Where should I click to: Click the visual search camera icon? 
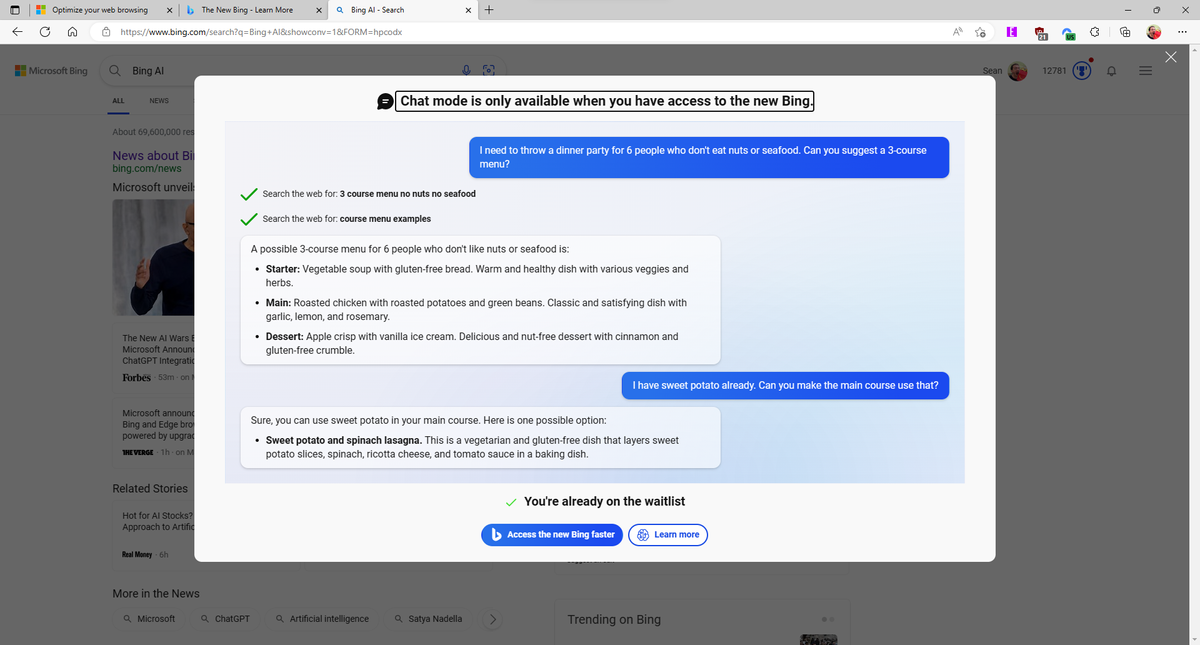[489, 71]
